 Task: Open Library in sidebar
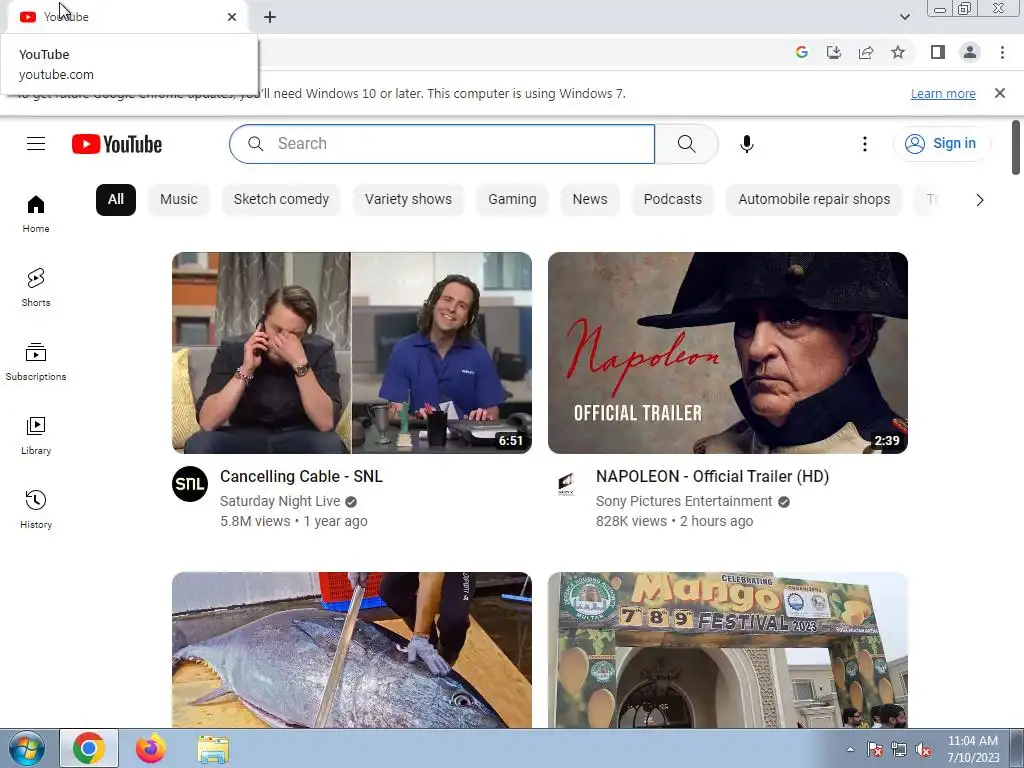point(36,436)
